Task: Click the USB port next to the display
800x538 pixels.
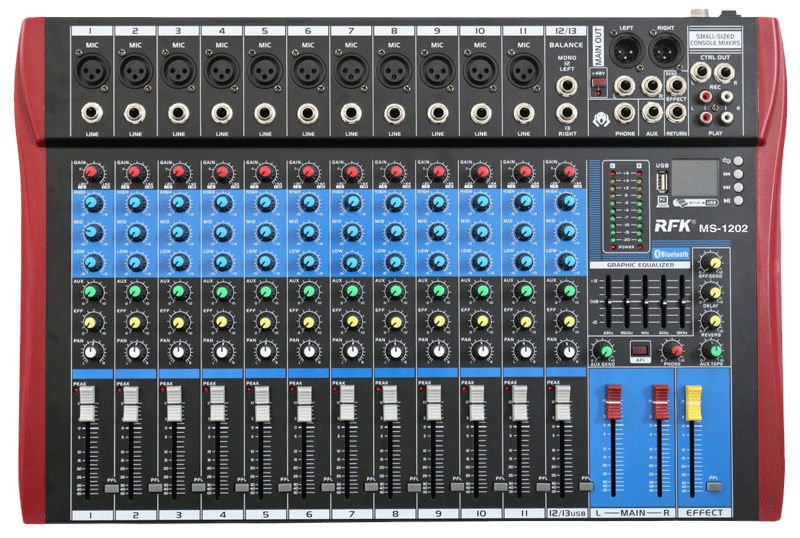Action: tap(660, 182)
